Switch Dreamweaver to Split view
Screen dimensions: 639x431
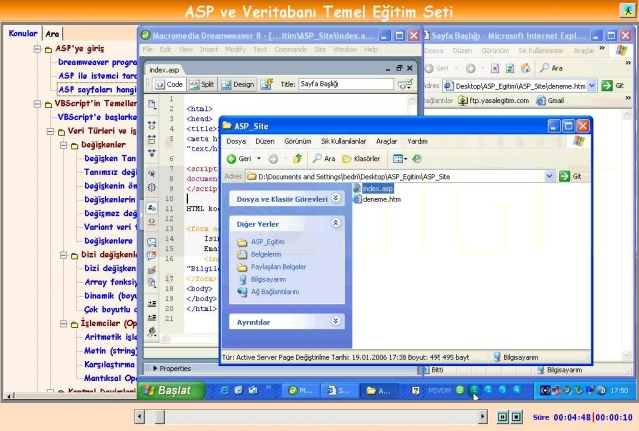point(202,84)
